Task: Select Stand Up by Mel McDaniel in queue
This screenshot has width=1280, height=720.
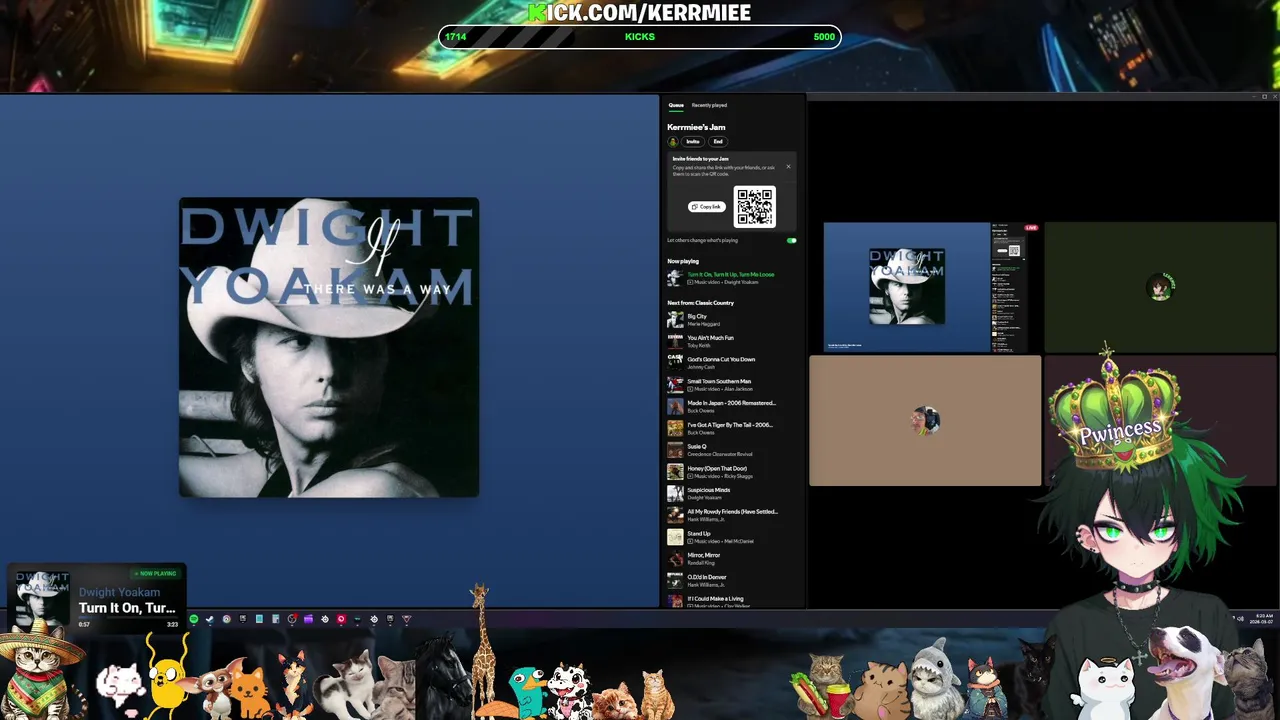Action: point(733,537)
